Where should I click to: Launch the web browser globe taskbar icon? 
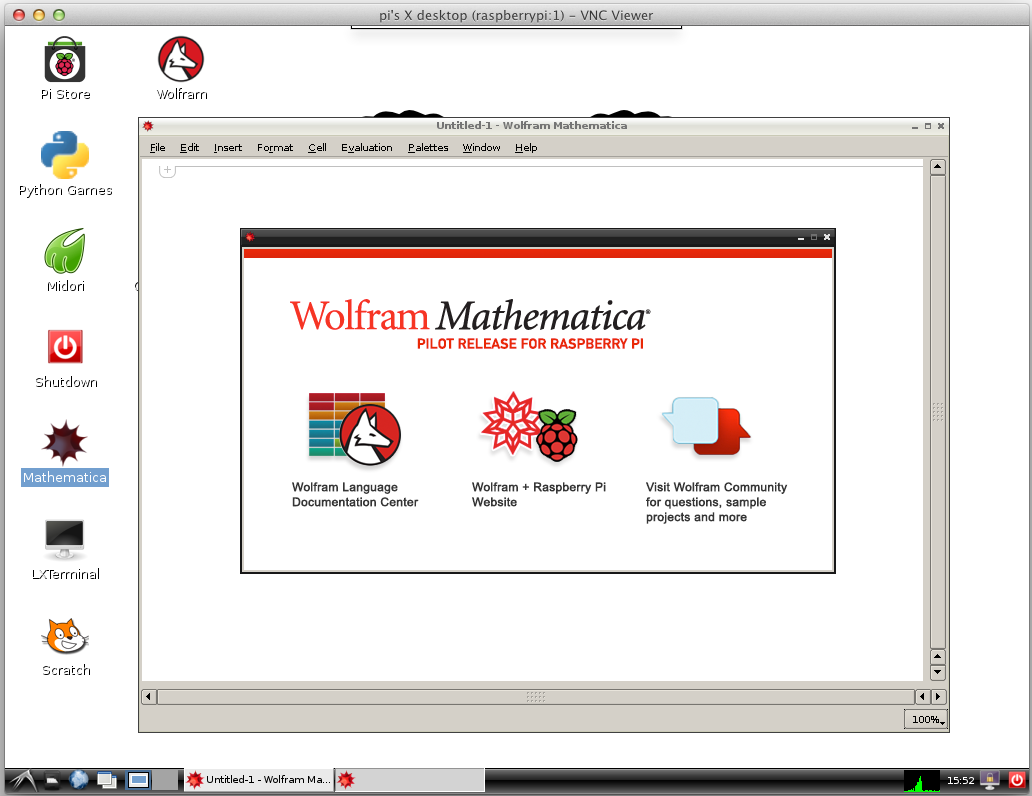(79, 780)
